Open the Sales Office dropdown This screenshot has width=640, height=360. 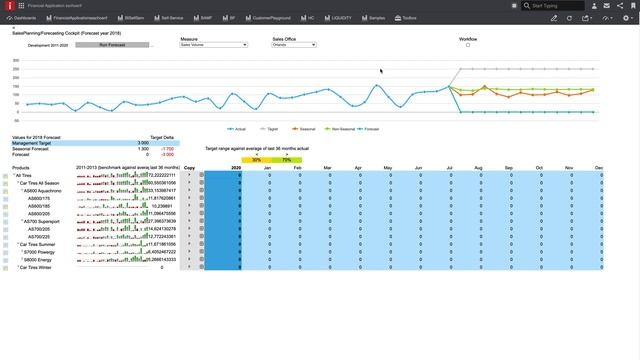(x=294, y=44)
